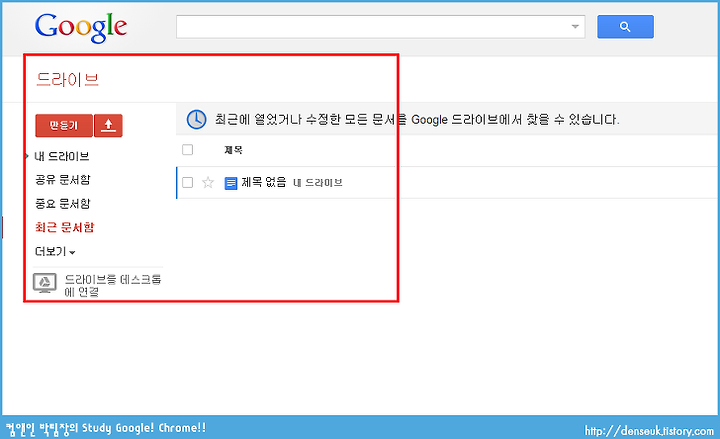This screenshot has width=720, height=439.
Task: Open the search options dropdown arrow
Action: 575,27
